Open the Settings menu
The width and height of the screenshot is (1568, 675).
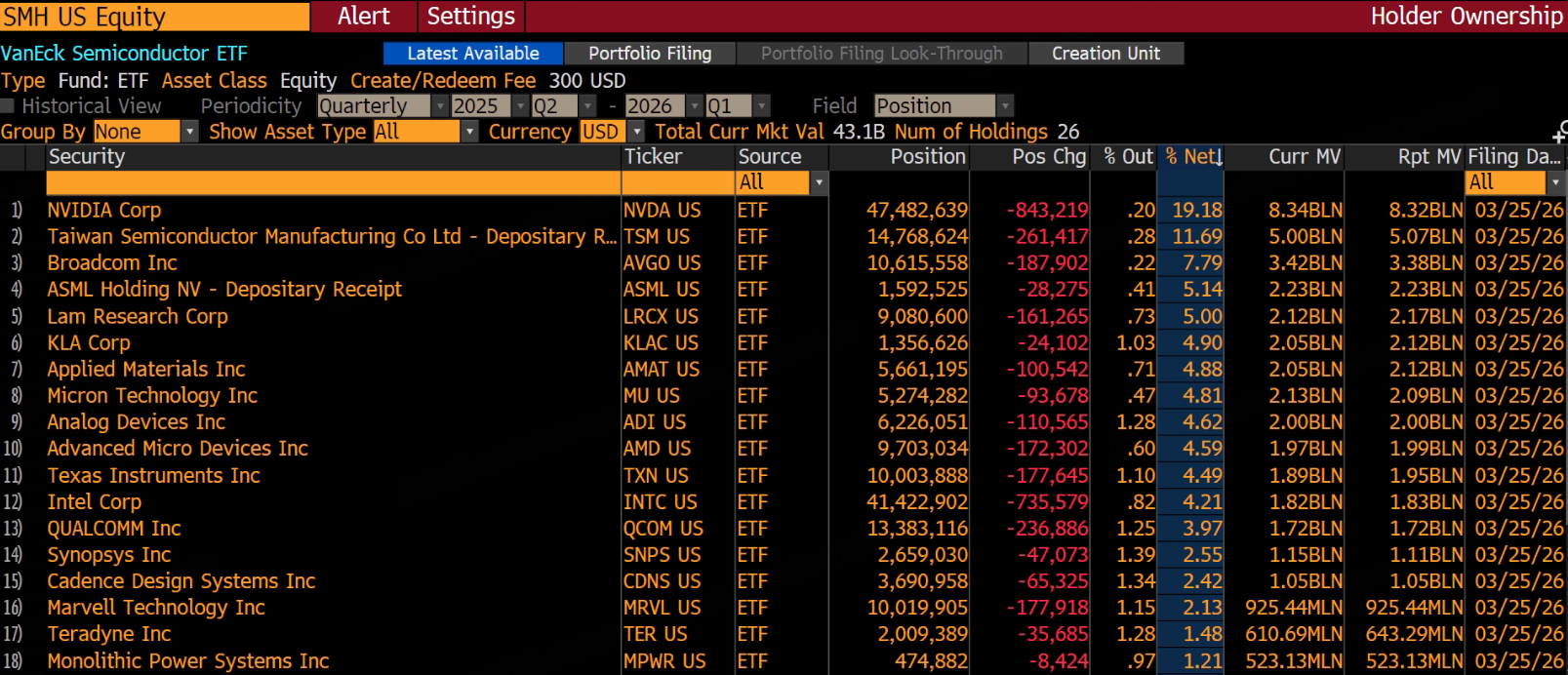pos(471,17)
